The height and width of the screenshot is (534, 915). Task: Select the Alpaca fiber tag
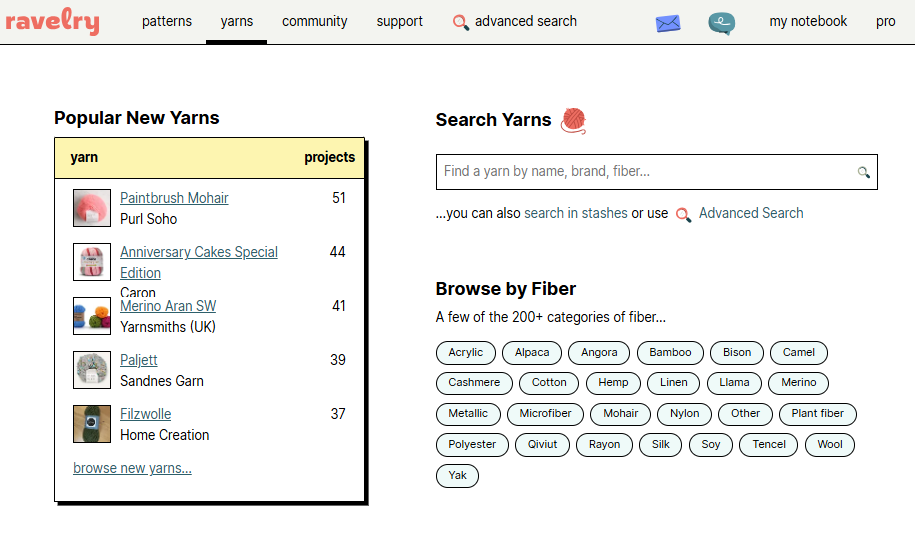pyautogui.click(x=532, y=352)
